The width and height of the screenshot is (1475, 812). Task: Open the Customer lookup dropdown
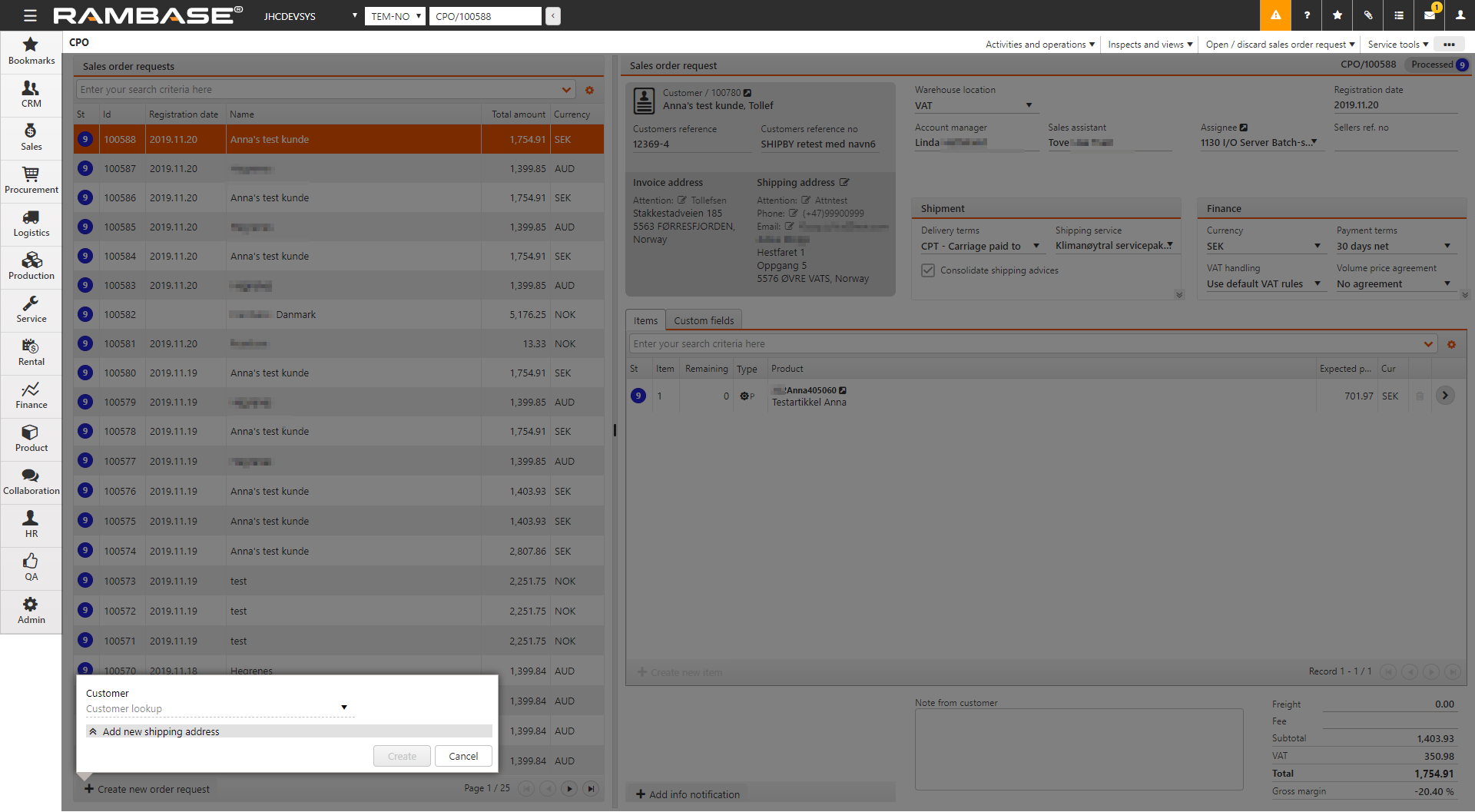tap(343, 708)
